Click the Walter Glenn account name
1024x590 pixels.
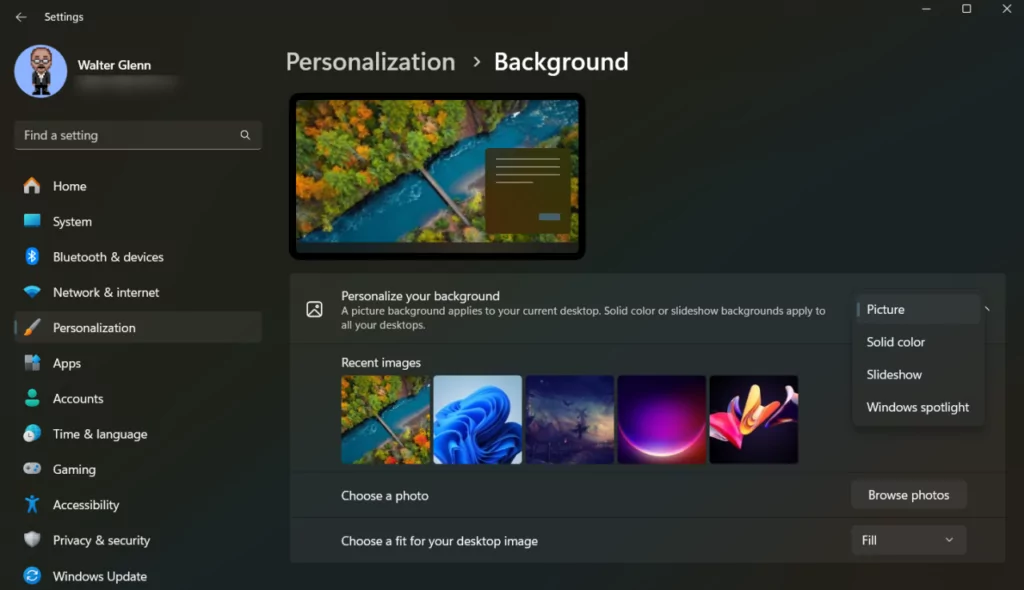(x=114, y=65)
